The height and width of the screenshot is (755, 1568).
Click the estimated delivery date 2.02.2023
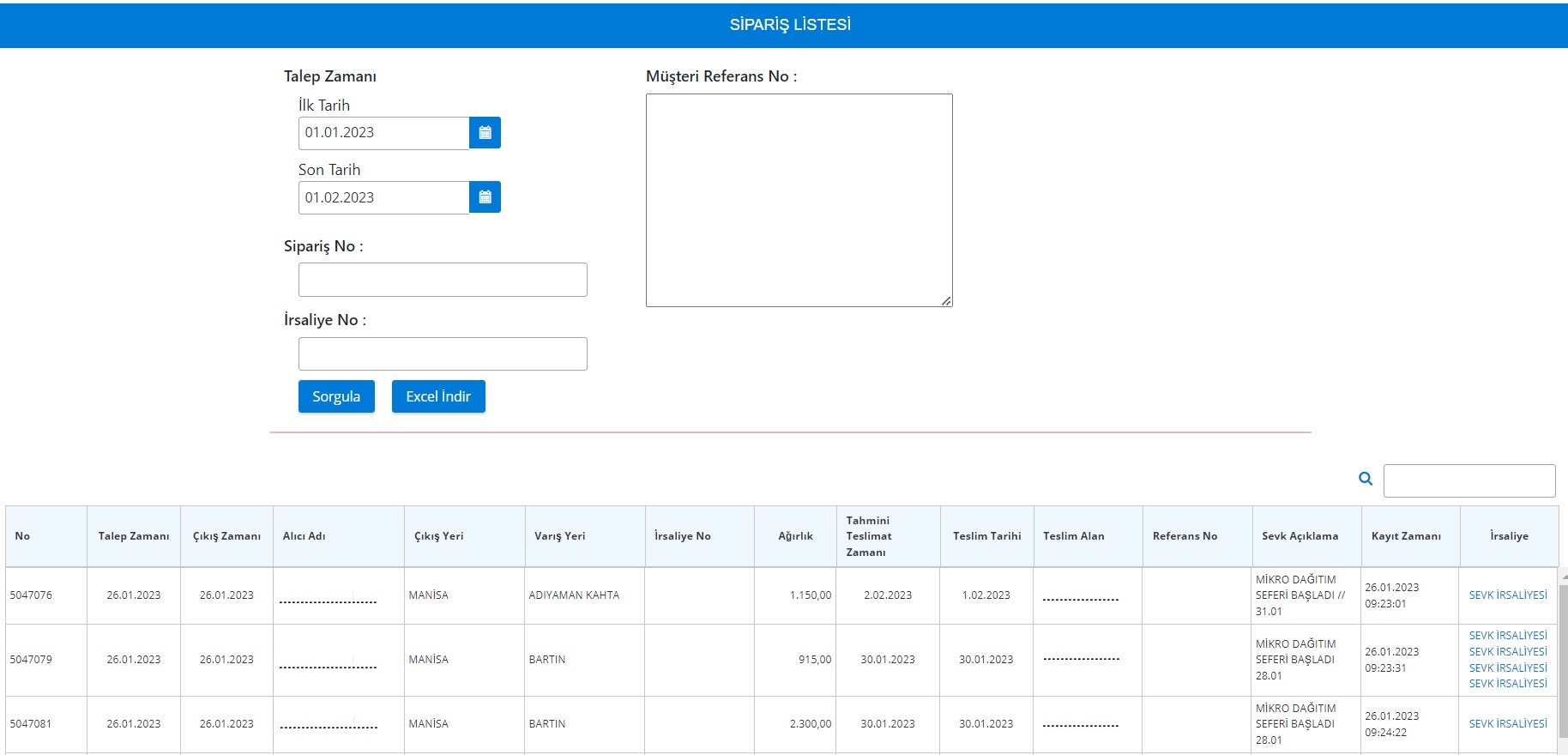888,595
